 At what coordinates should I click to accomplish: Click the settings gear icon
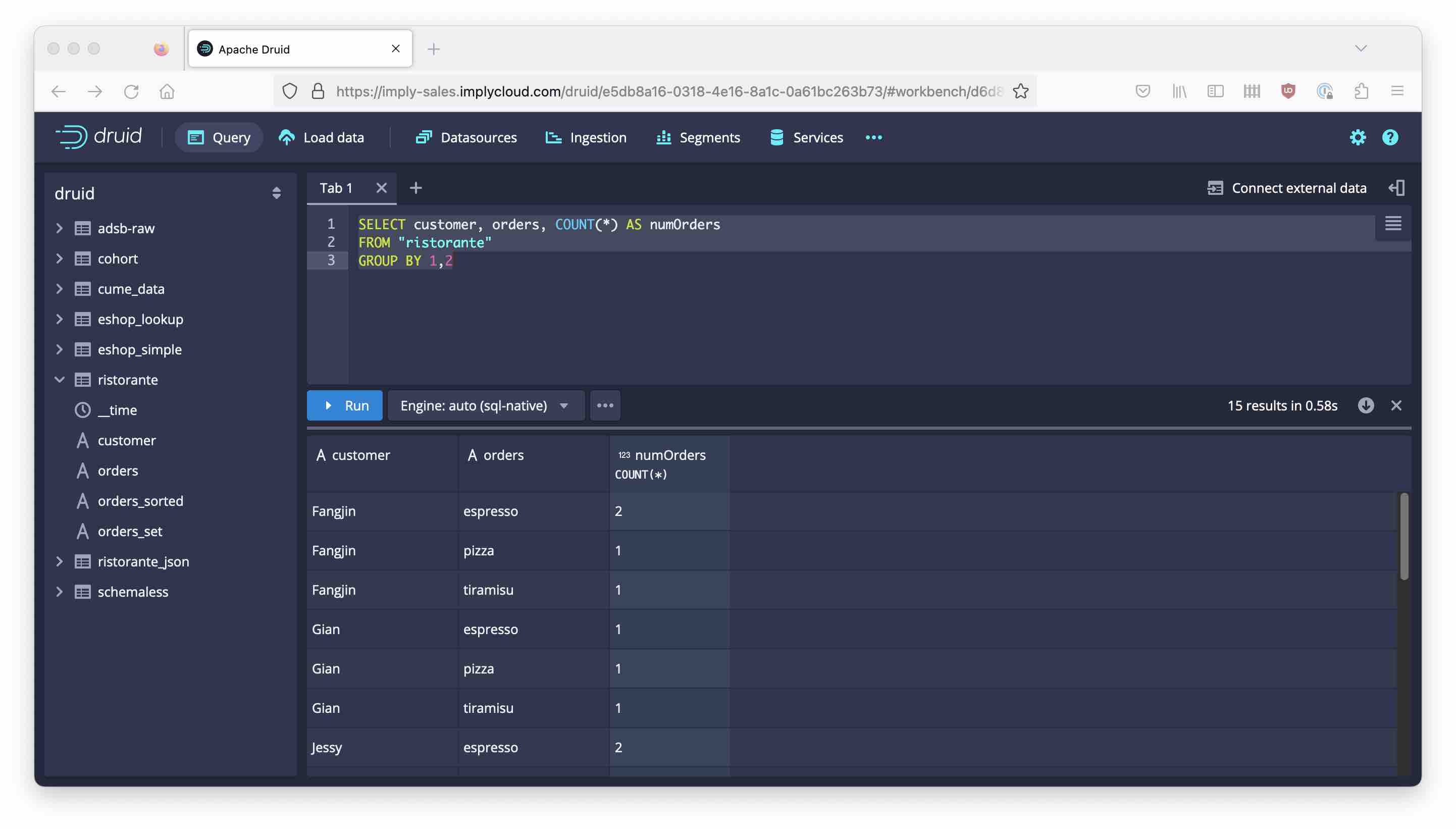pyautogui.click(x=1357, y=137)
